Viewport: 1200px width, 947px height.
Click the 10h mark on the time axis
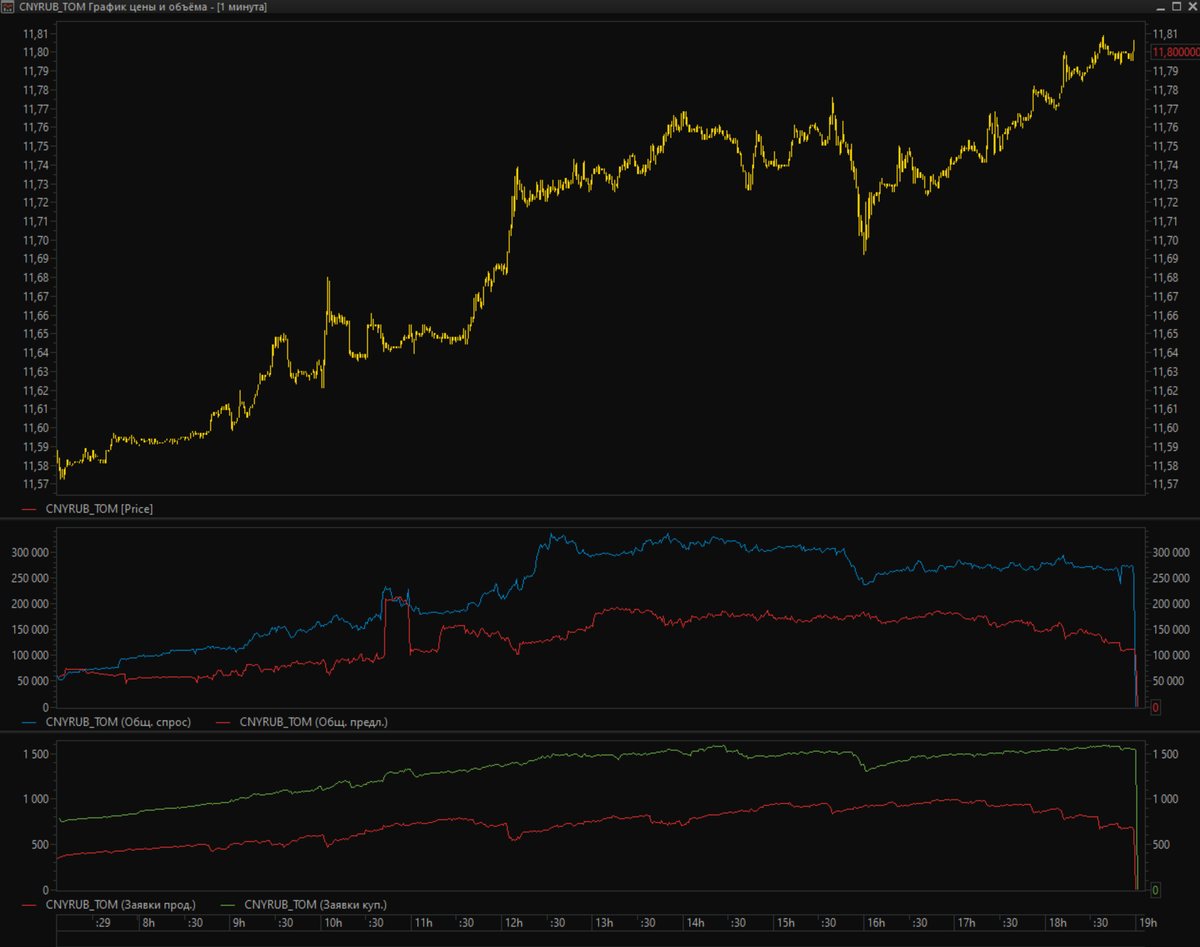(332, 922)
